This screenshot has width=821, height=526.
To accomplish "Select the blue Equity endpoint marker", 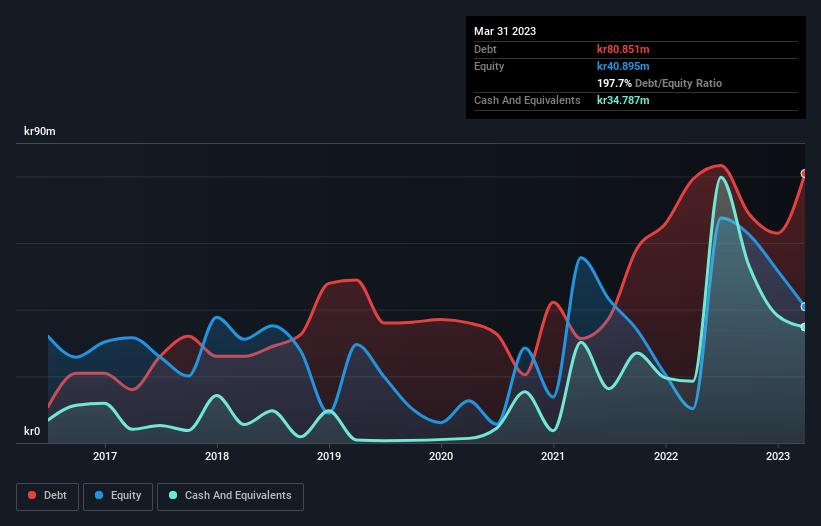I will [804, 307].
